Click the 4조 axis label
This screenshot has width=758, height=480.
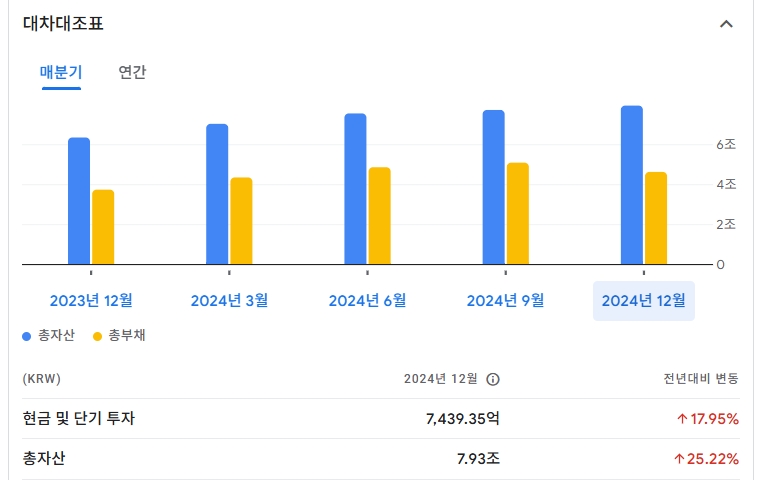pyautogui.click(x=726, y=185)
